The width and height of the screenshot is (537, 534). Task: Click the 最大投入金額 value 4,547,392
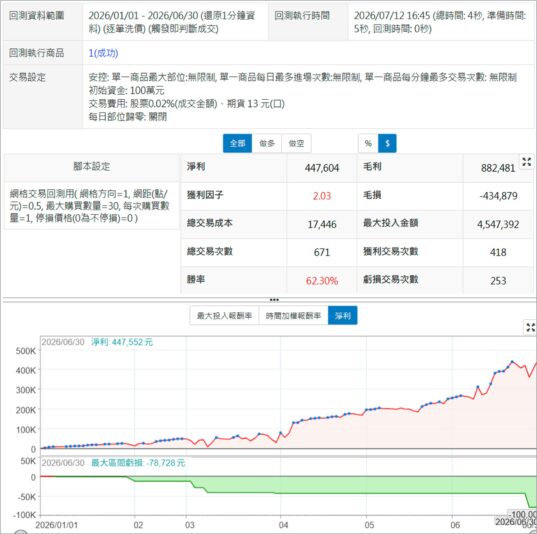(x=498, y=224)
